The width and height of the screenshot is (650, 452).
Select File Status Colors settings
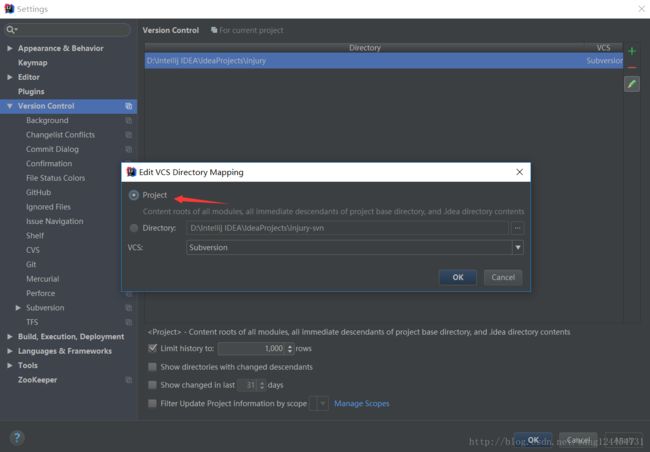pos(56,178)
